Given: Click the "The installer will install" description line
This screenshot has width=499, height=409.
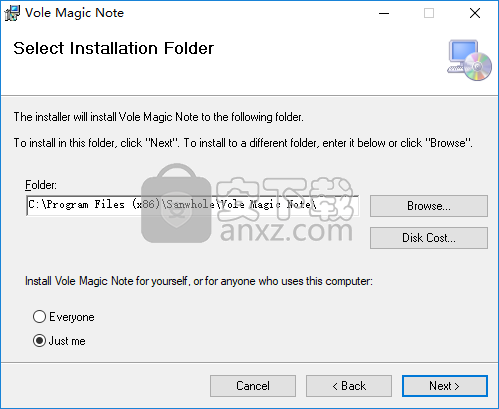Looking at the screenshot, I should pos(159,117).
